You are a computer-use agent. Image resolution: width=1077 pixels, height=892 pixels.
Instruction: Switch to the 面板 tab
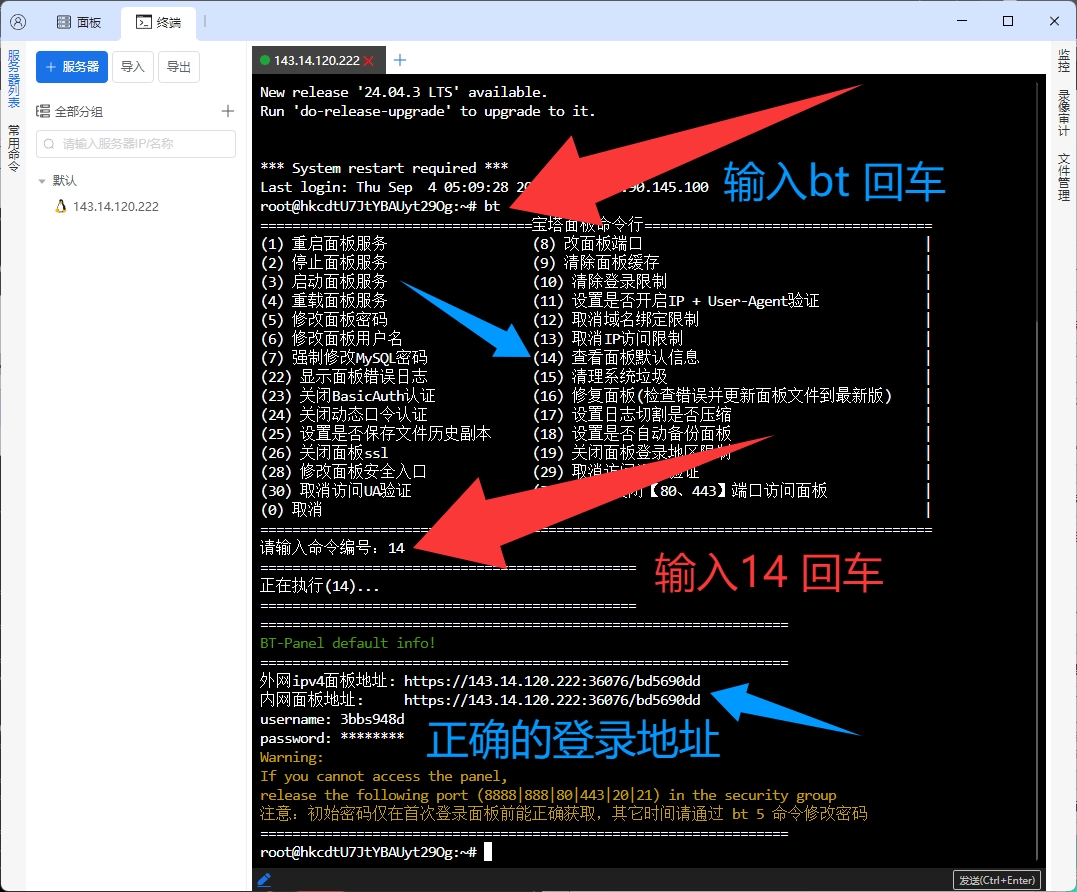click(x=79, y=22)
